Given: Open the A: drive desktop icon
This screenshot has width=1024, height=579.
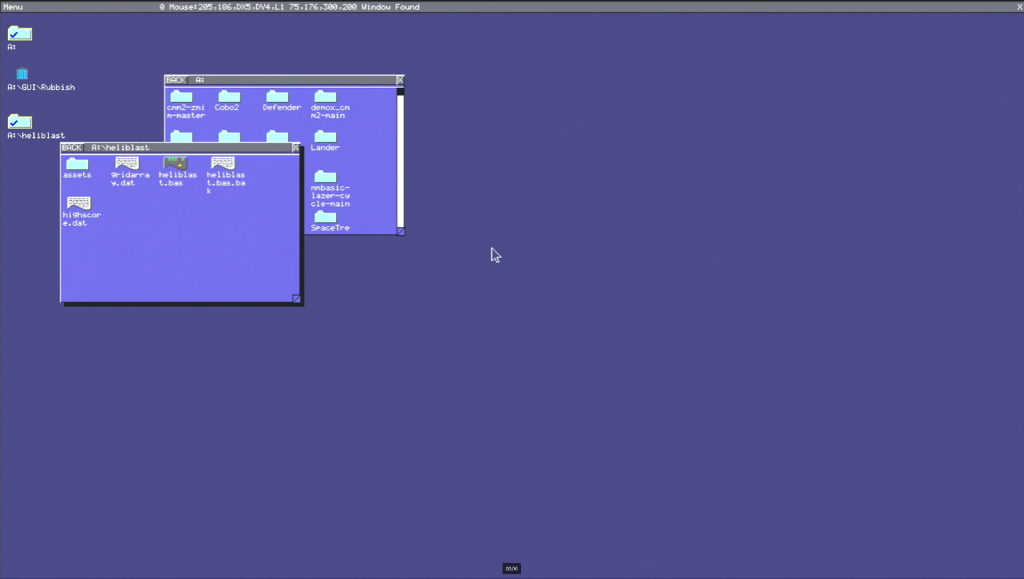Looking at the screenshot, I should [20, 34].
